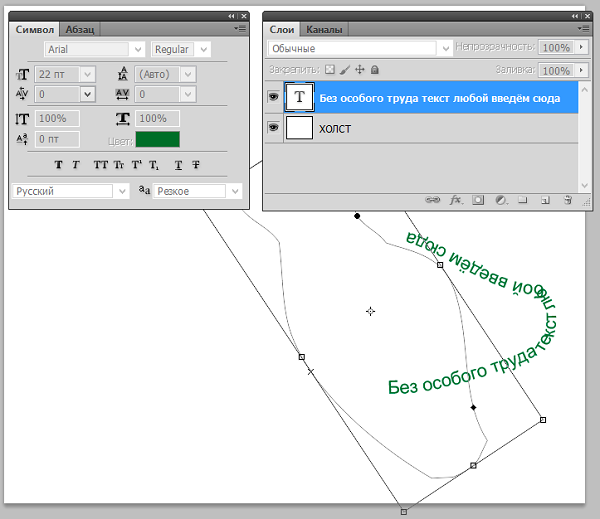The width and height of the screenshot is (600, 519).
Task: Open the tracking value dropdown
Action: pyautogui.click(x=188, y=94)
